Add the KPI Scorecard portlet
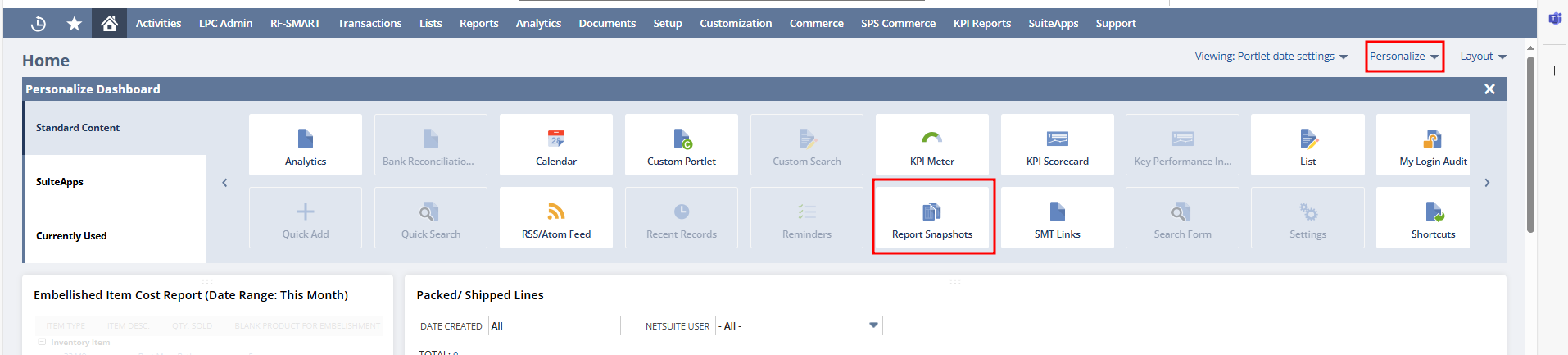 click(x=1057, y=145)
